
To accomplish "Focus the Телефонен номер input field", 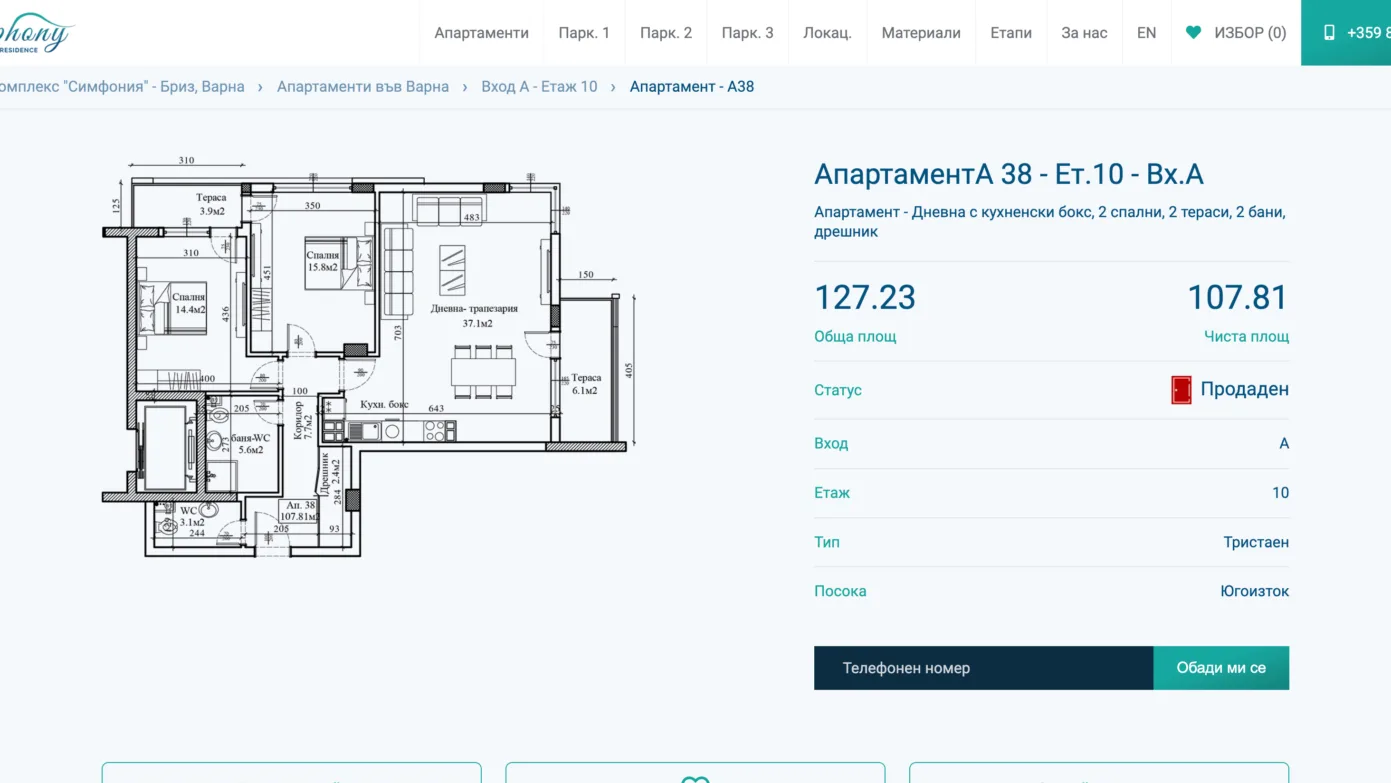I will 983,668.
